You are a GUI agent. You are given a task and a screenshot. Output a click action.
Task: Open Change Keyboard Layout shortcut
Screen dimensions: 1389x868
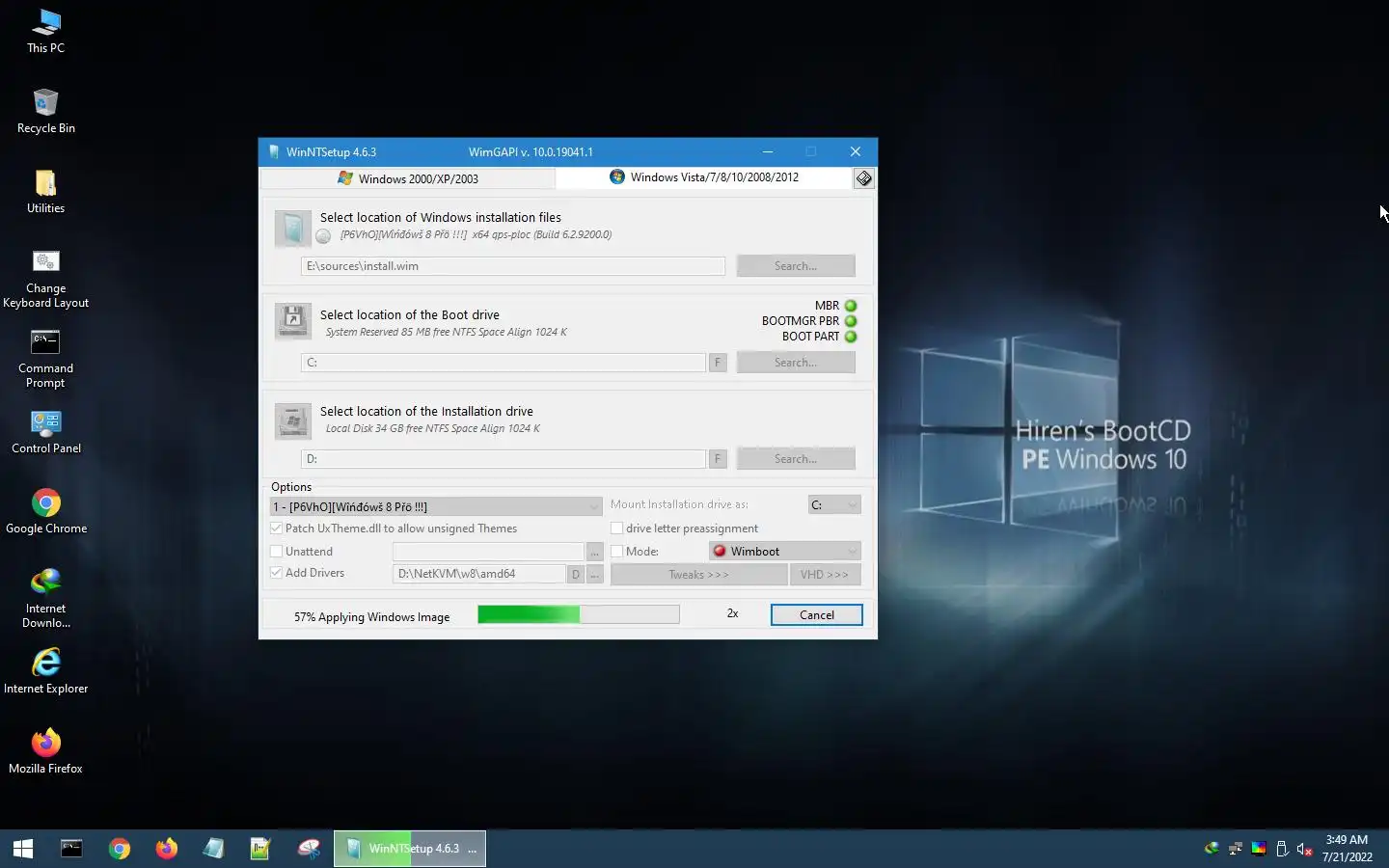[x=45, y=280]
